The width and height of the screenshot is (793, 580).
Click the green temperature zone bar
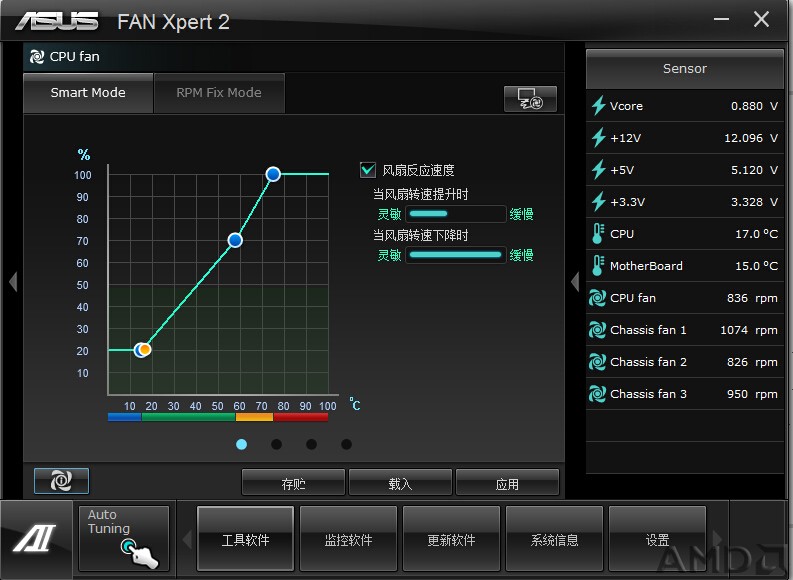pos(189,417)
